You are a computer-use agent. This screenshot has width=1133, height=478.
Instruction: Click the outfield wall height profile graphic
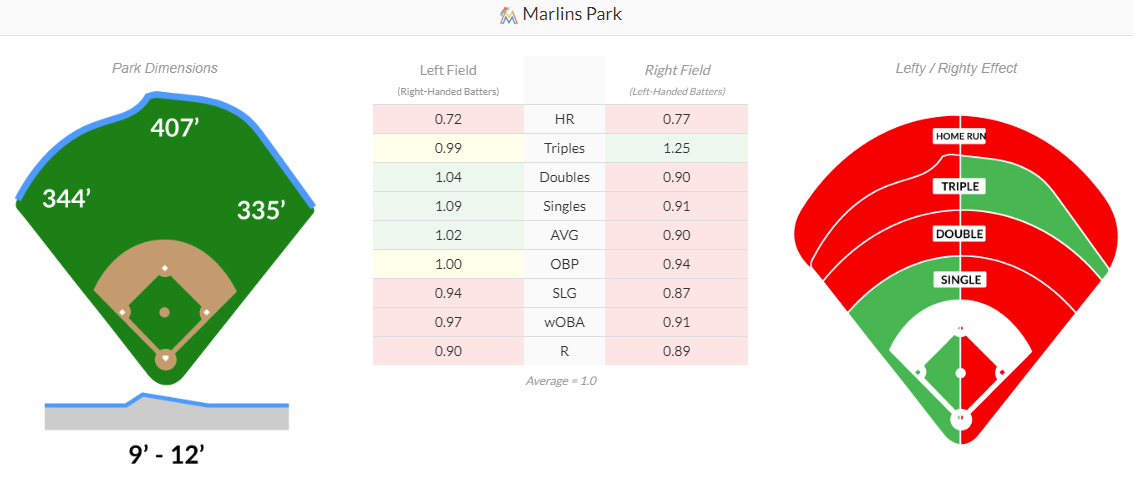[167, 412]
